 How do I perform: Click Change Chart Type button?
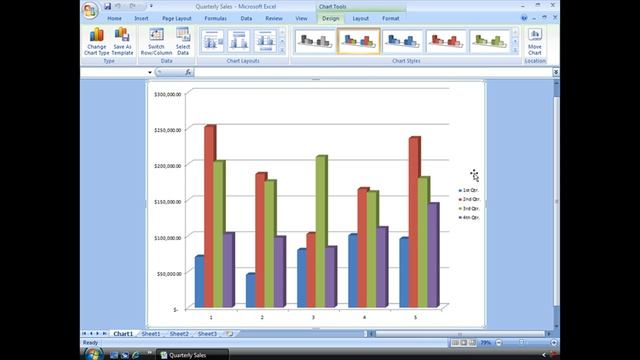click(x=97, y=41)
